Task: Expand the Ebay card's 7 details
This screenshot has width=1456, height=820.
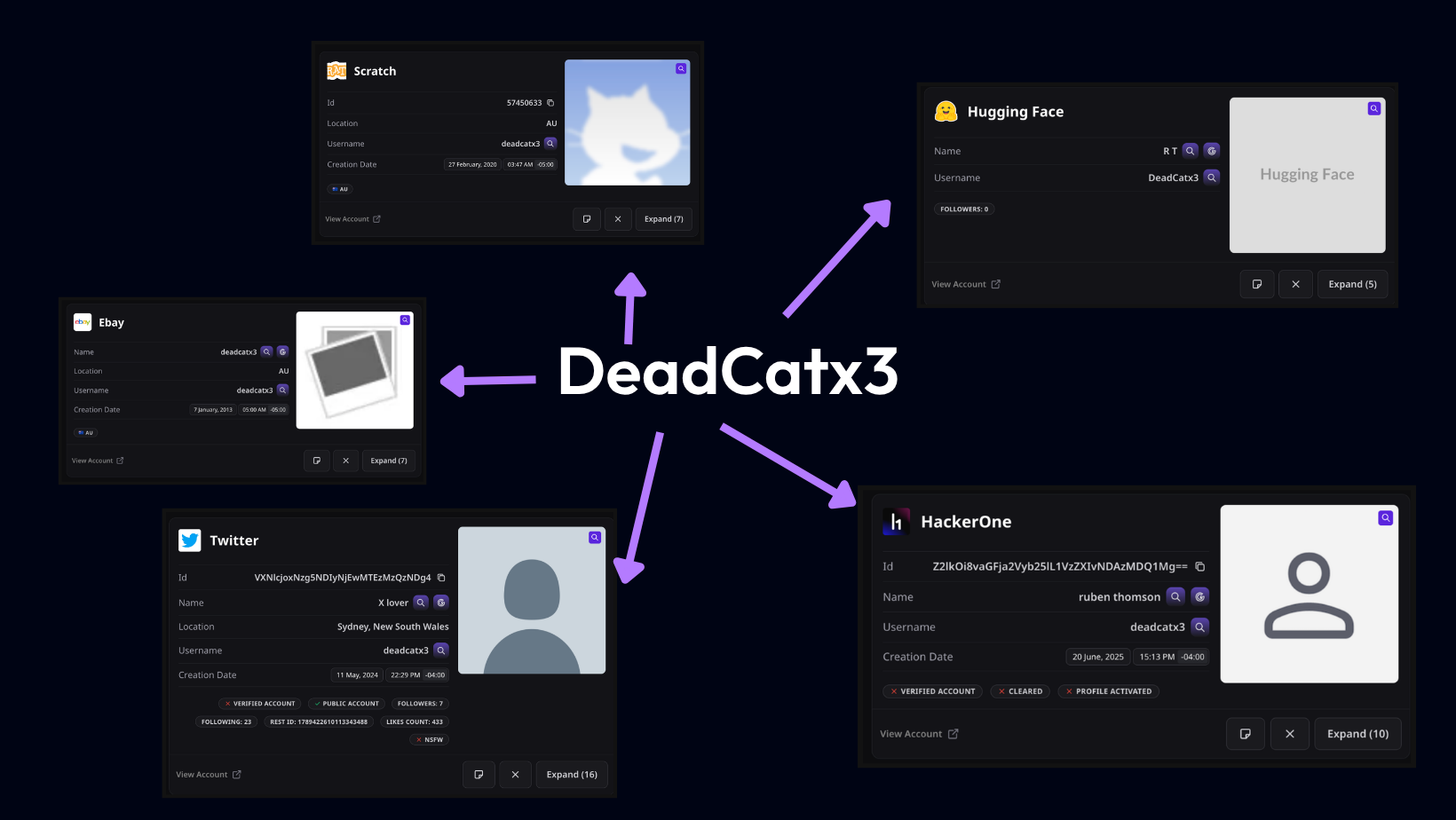Action: coord(389,461)
